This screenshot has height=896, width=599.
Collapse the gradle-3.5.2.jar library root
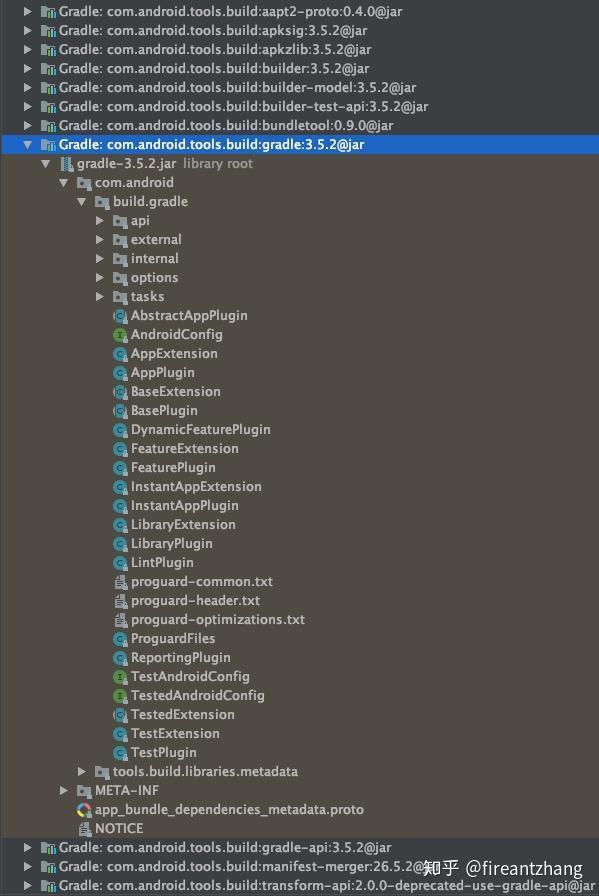coord(45,164)
